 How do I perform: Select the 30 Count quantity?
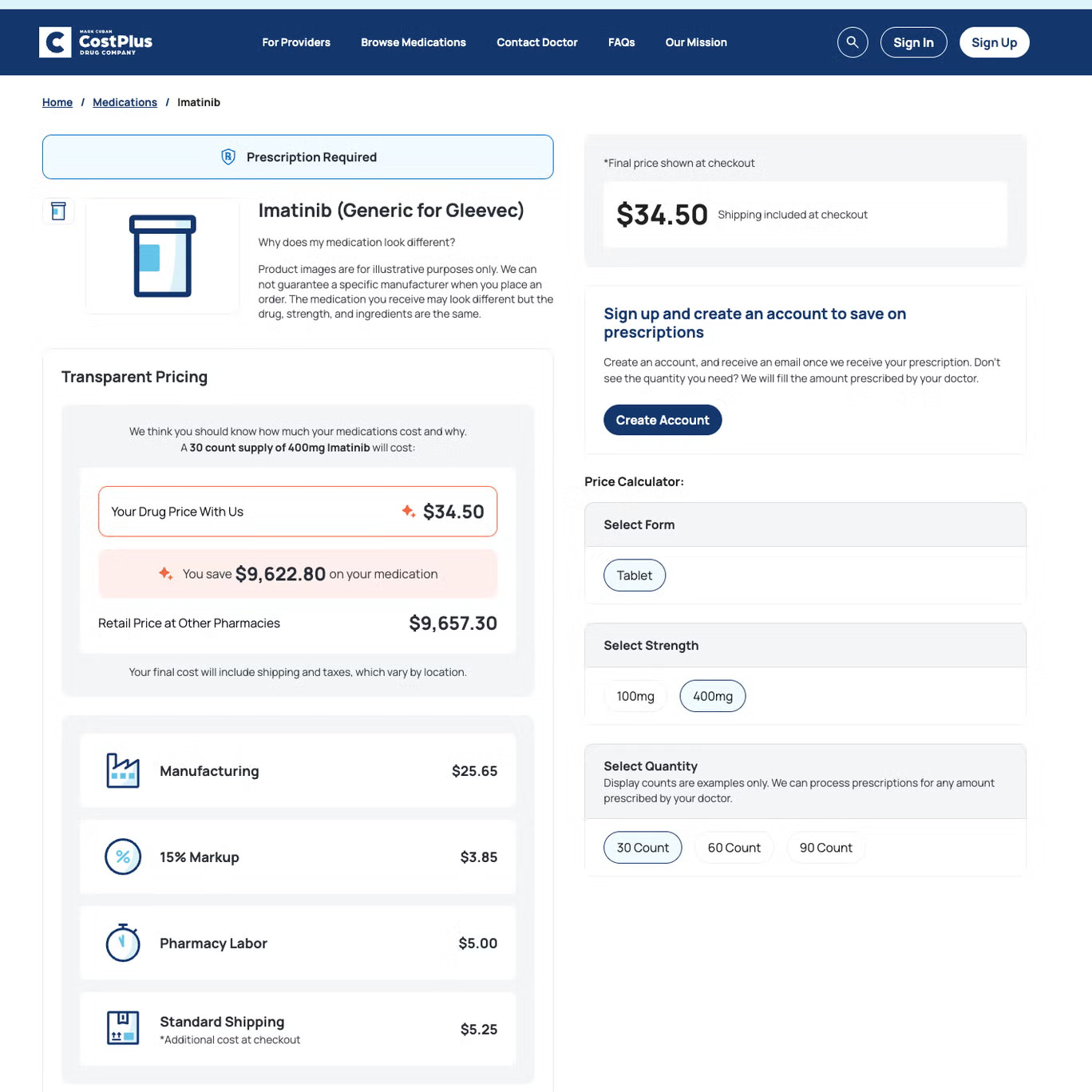pyautogui.click(x=643, y=848)
